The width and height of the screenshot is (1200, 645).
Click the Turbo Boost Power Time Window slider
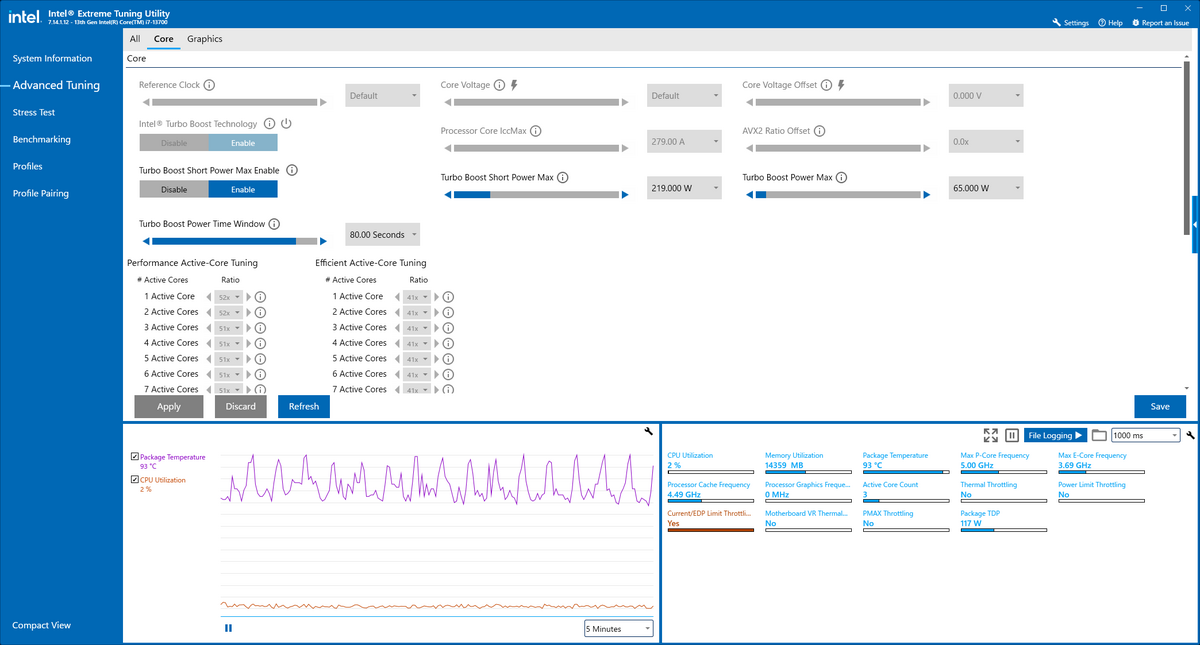click(233, 241)
